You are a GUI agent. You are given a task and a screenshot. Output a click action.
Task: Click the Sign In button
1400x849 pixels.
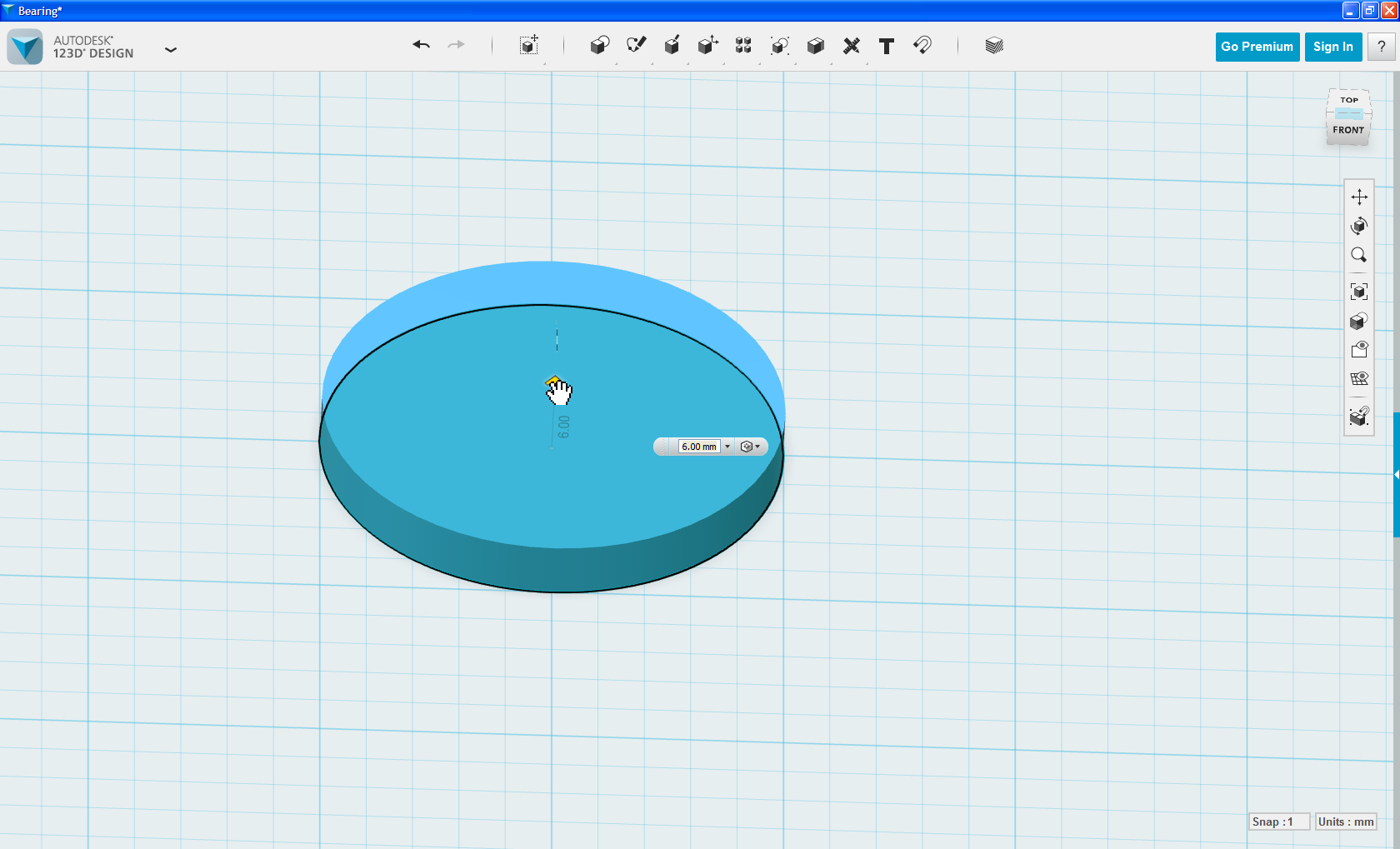(x=1333, y=47)
